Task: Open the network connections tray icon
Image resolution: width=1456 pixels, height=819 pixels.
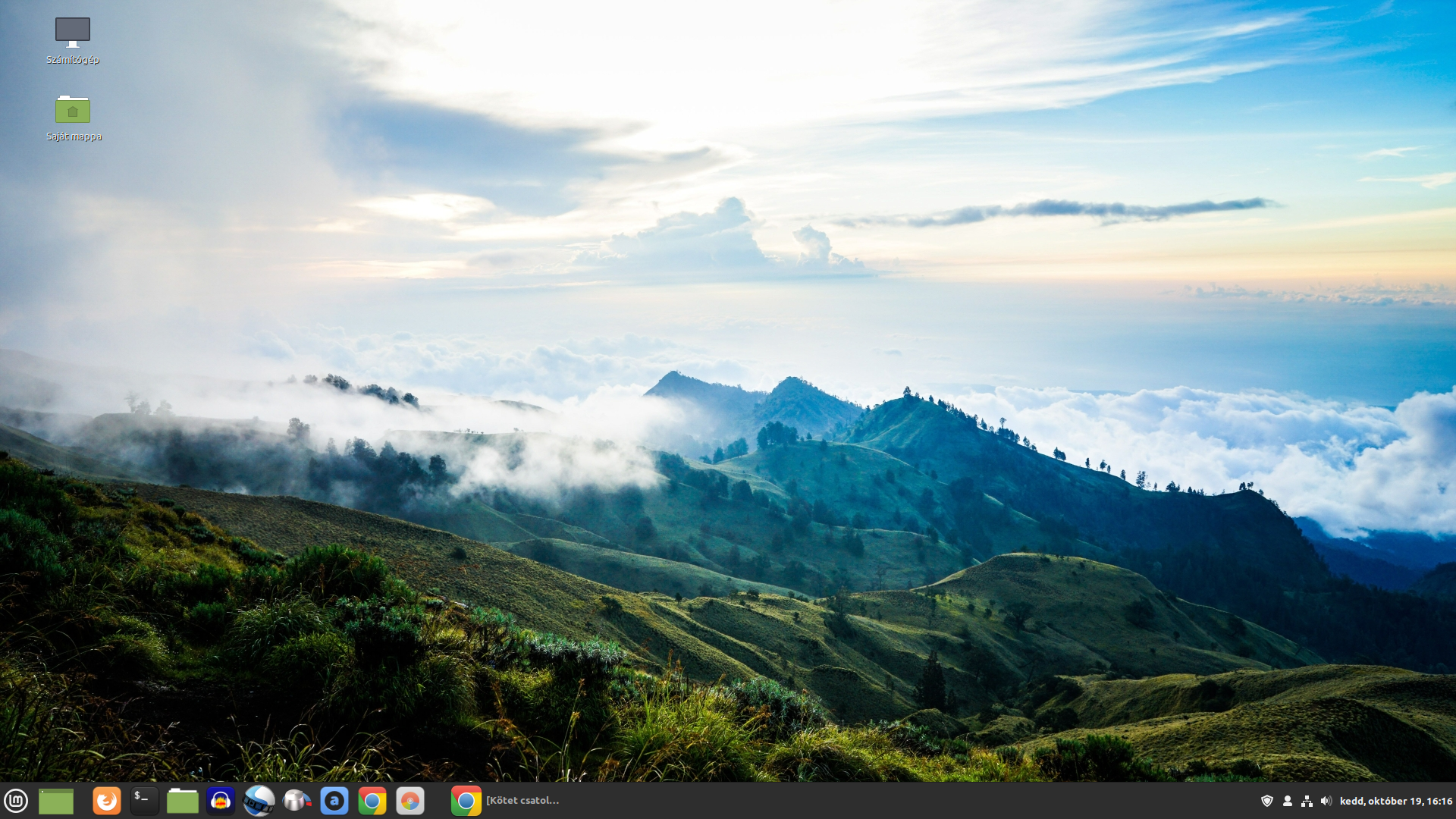Action: [1307, 801]
